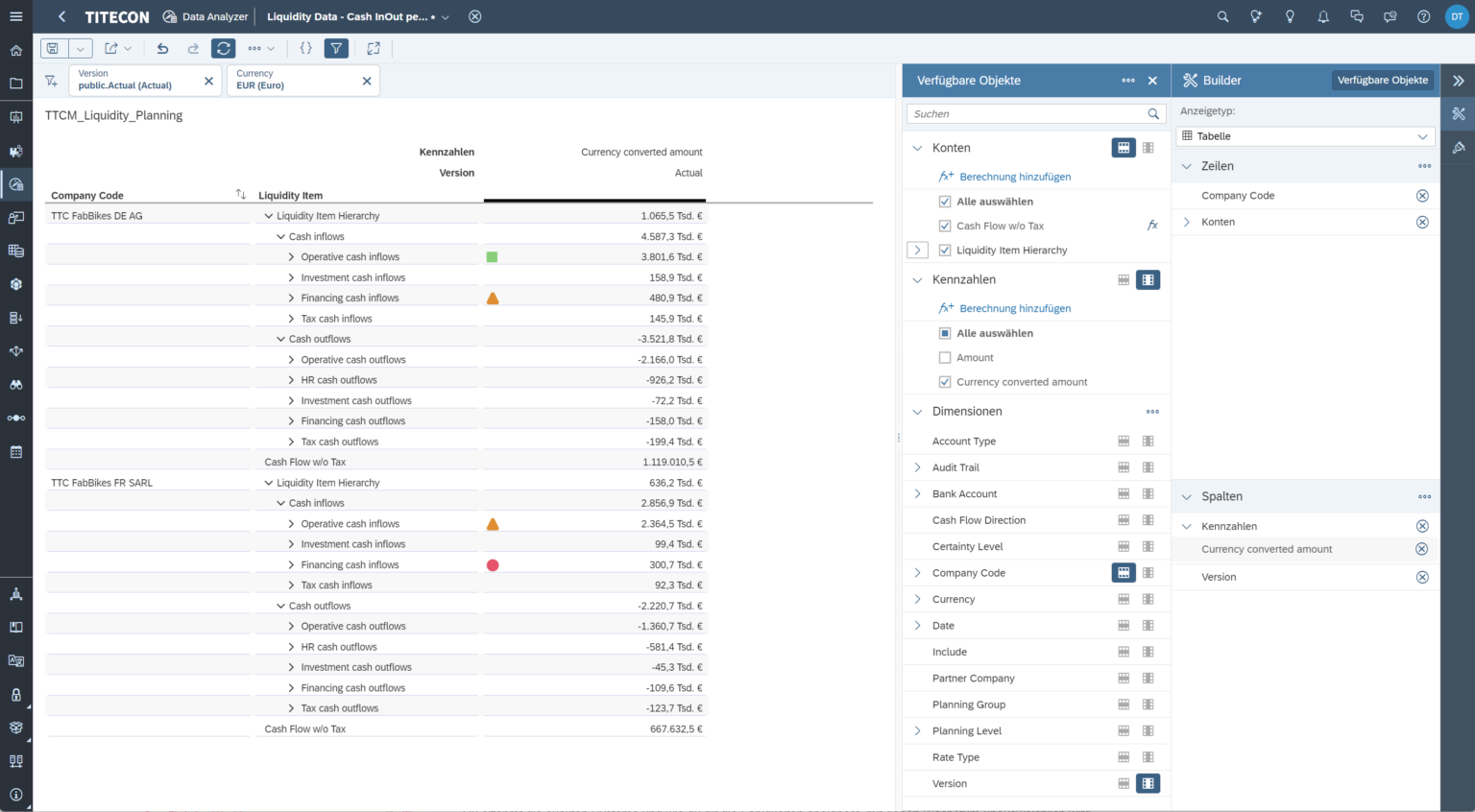Viewport: 1475px width, 812px height.
Task: Uncheck the Liquidity Item Hierarchy checkbox
Action: tap(946, 250)
